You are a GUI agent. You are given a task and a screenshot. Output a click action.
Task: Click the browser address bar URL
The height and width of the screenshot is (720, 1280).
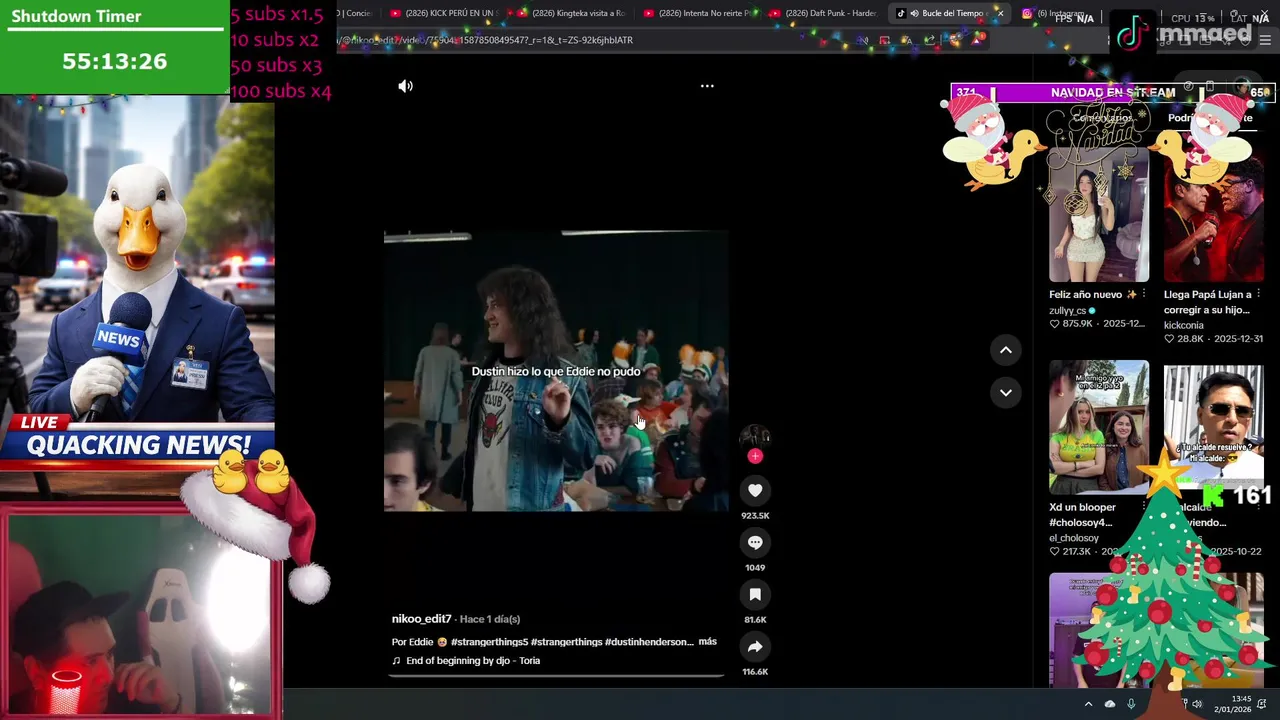(485, 40)
